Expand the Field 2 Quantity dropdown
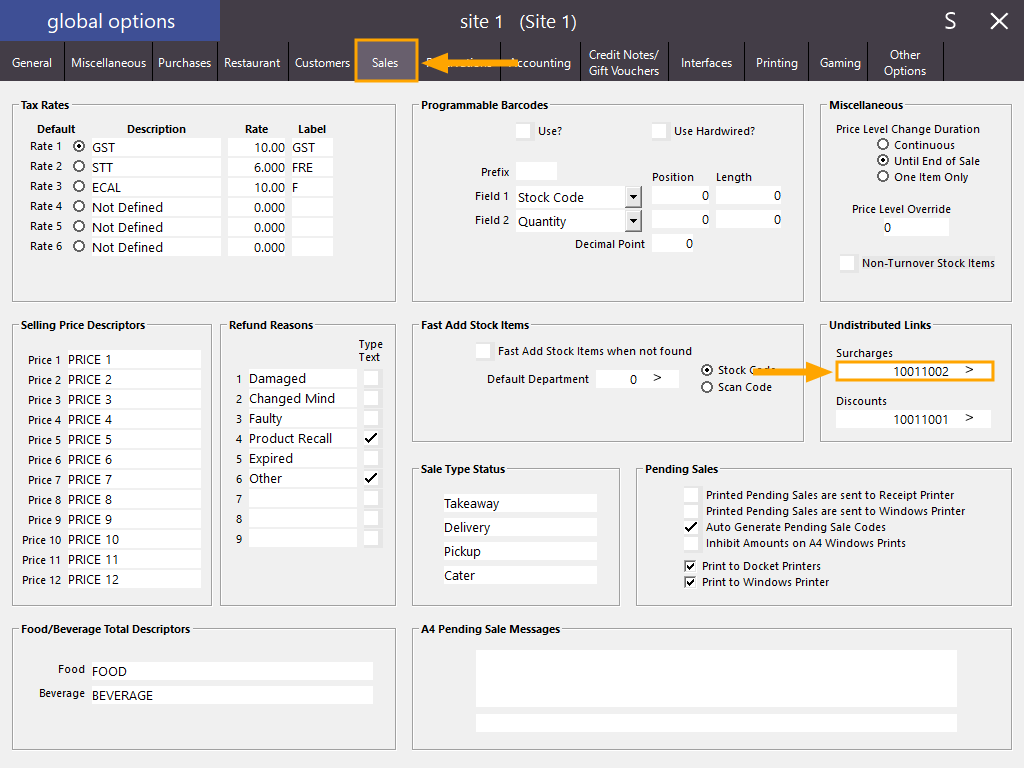The width and height of the screenshot is (1024, 768). pos(633,221)
